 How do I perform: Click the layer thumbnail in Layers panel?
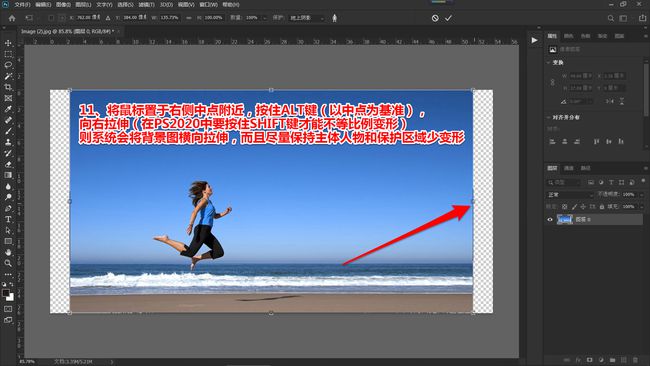tap(565, 219)
